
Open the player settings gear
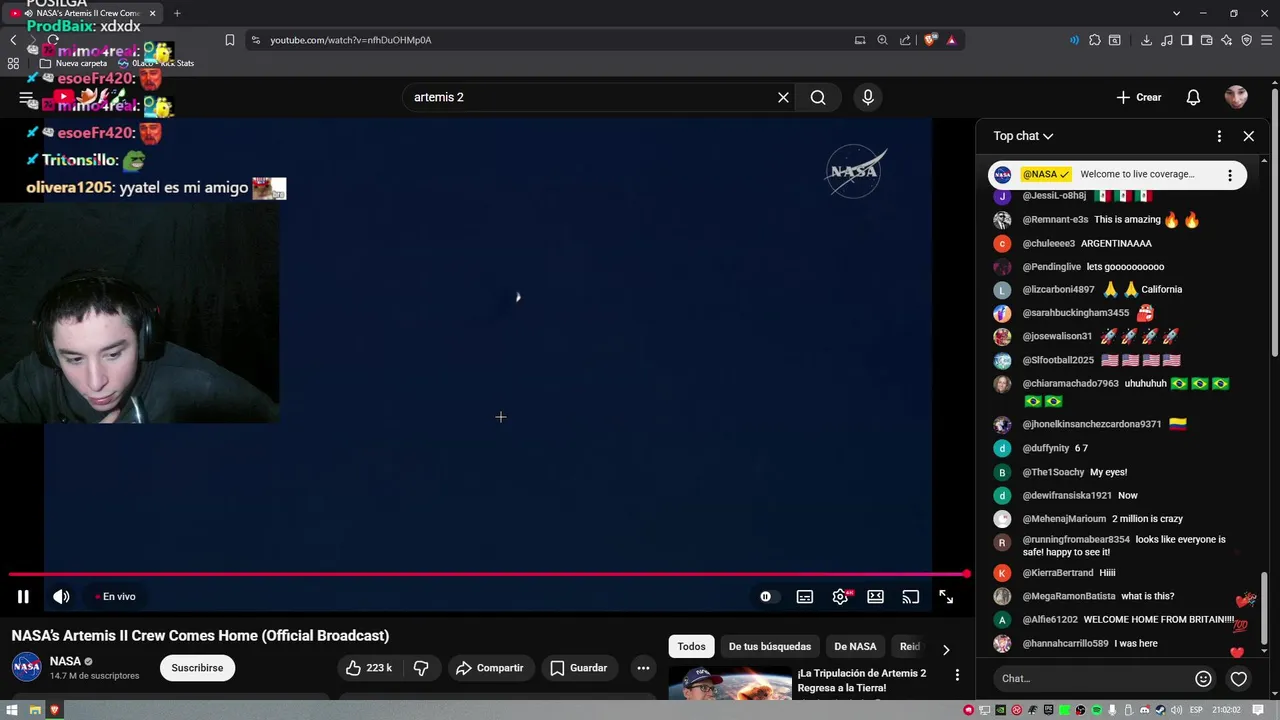841,597
